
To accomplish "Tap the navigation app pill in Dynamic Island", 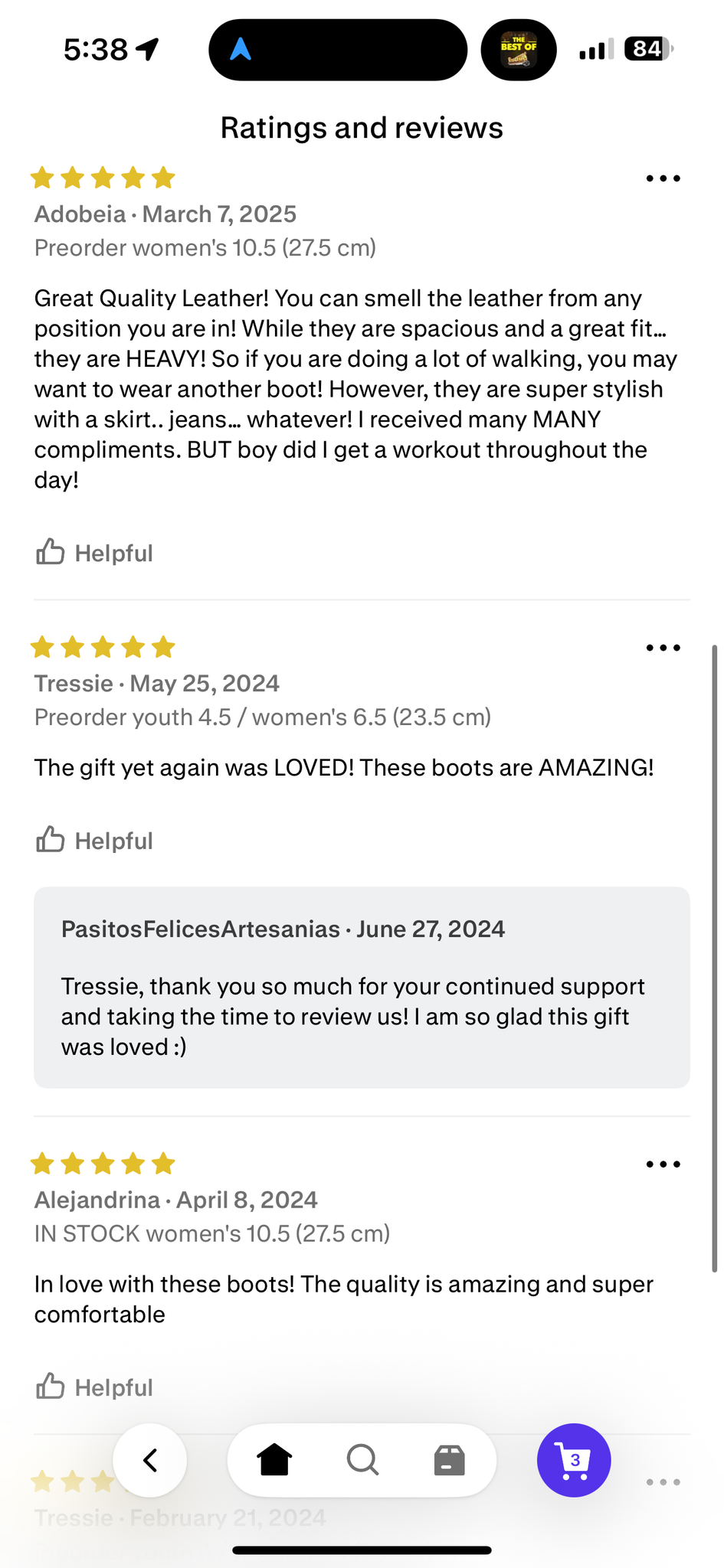I will coord(337,50).
